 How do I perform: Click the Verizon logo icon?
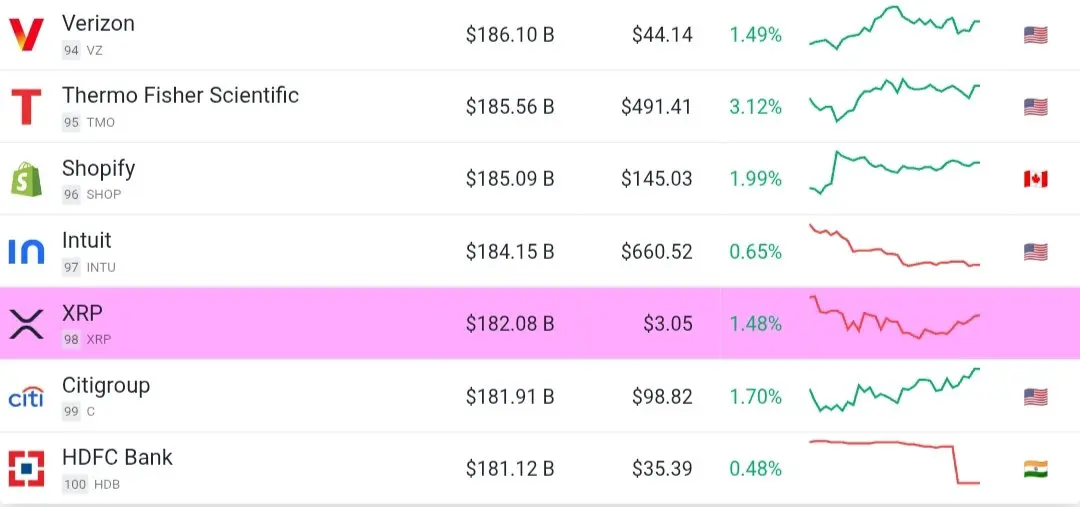[26, 34]
